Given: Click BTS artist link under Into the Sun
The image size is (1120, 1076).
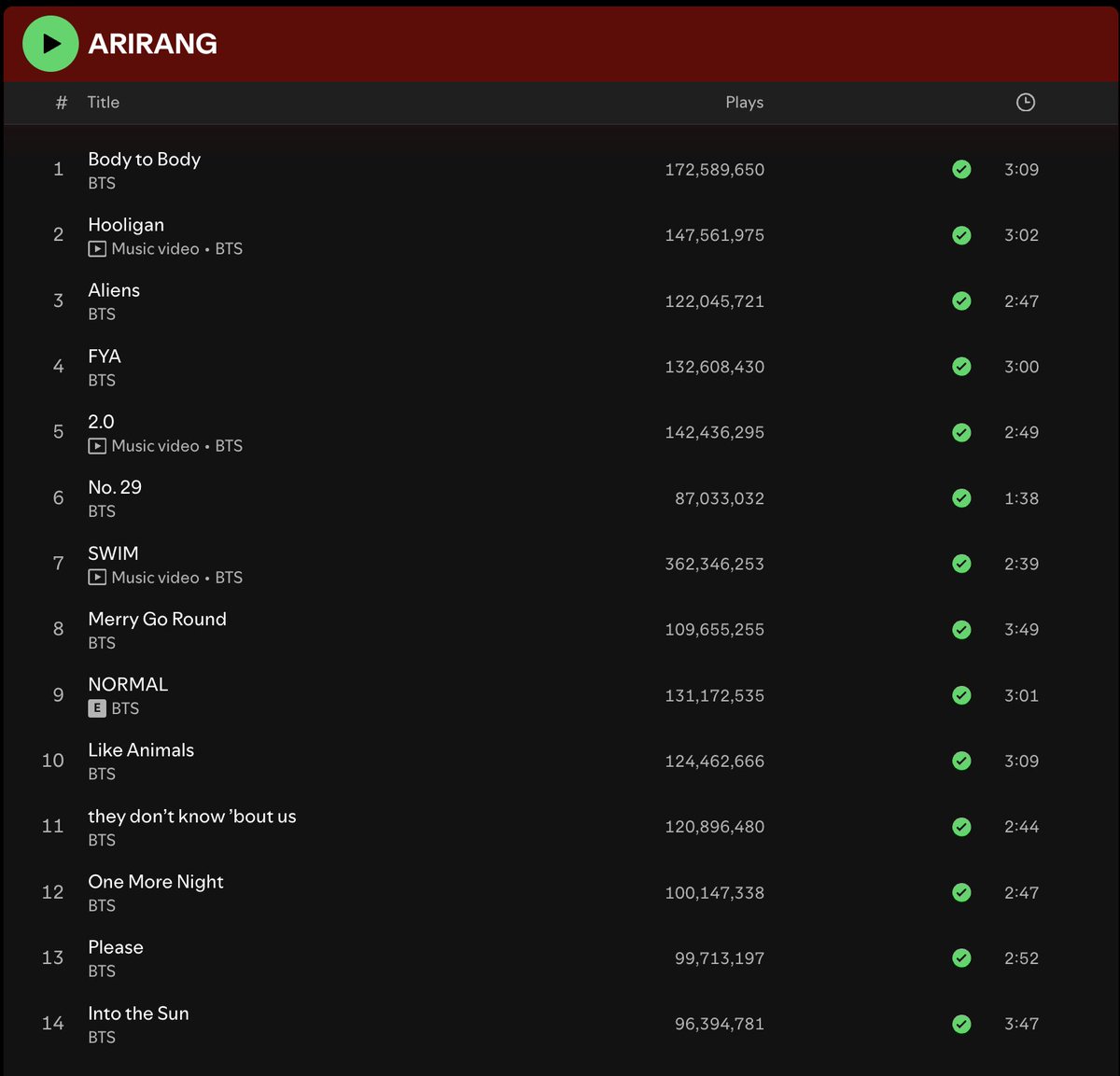Looking at the screenshot, I should [102, 1038].
